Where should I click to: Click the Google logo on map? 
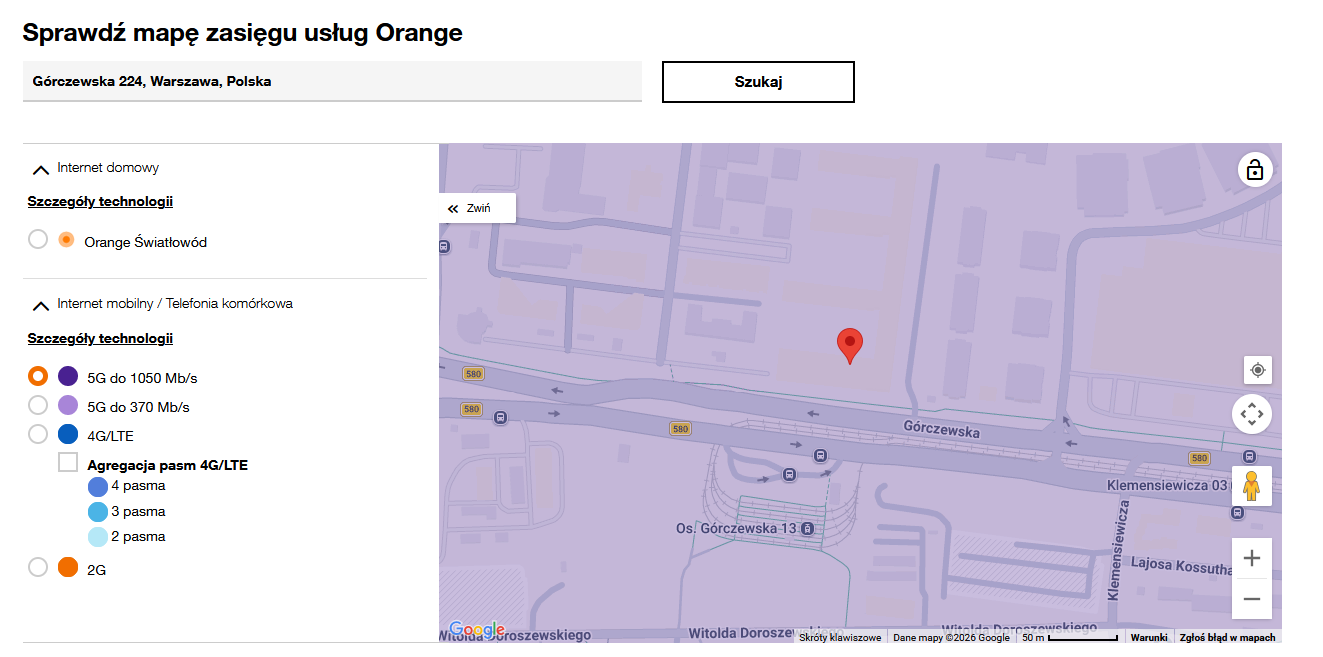click(x=477, y=629)
